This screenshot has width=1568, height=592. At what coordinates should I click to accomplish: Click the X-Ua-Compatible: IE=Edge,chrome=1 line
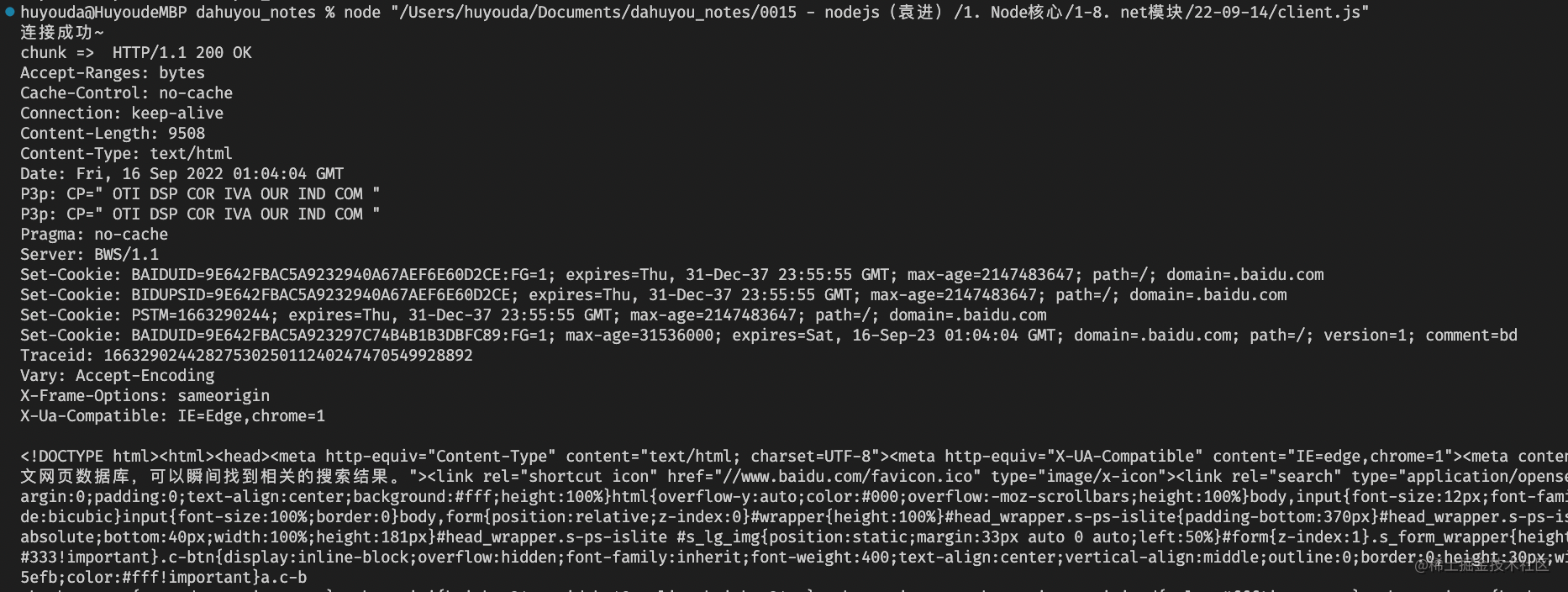point(173,416)
